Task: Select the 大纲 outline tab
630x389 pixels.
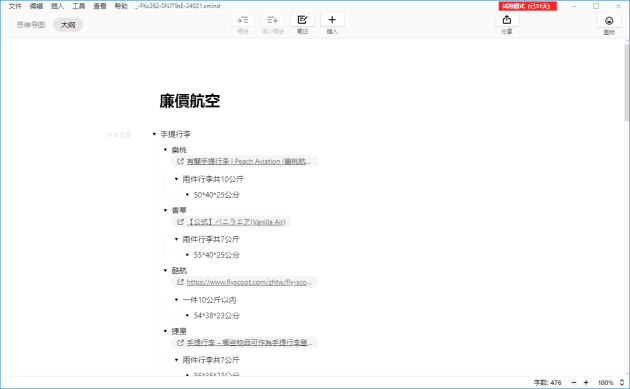Action: pos(68,25)
